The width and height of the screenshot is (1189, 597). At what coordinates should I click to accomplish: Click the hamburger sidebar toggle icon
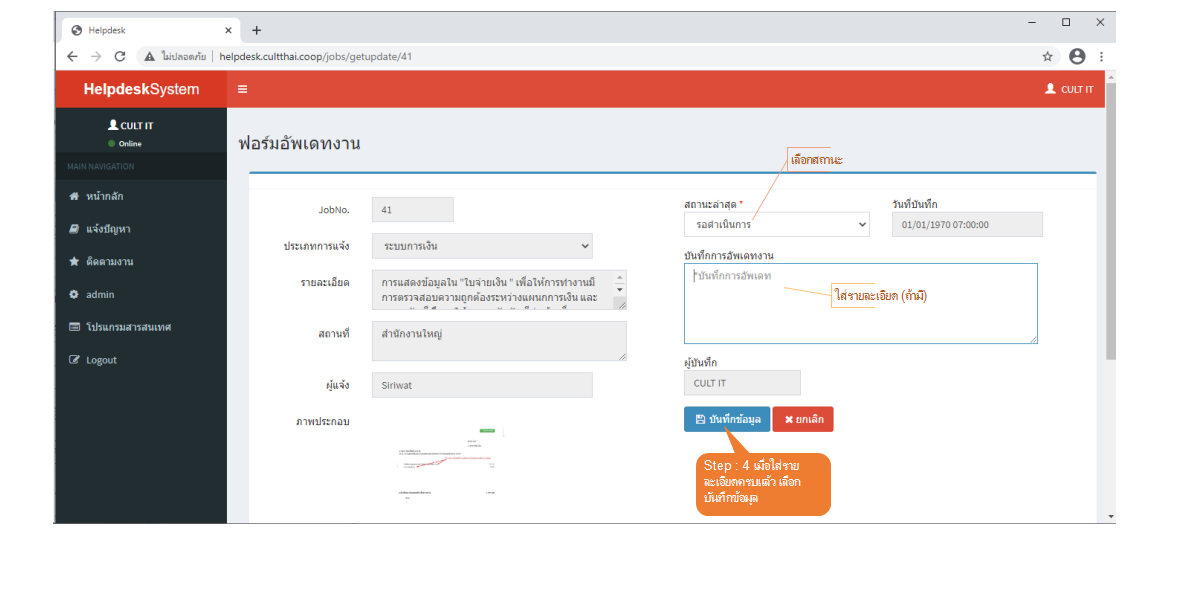coord(242,89)
